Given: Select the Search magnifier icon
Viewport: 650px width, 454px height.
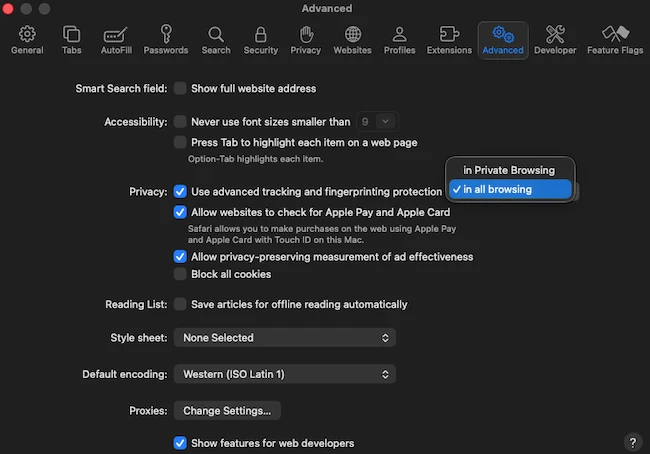Looking at the screenshot, I should pos(215,40).
